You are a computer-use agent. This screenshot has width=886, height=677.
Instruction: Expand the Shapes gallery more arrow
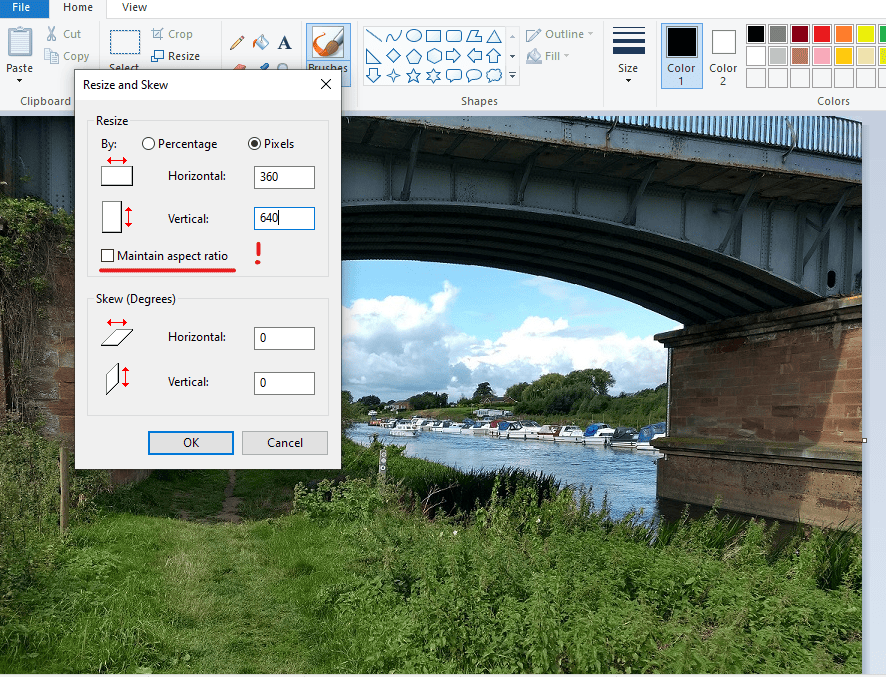(513, 75)
